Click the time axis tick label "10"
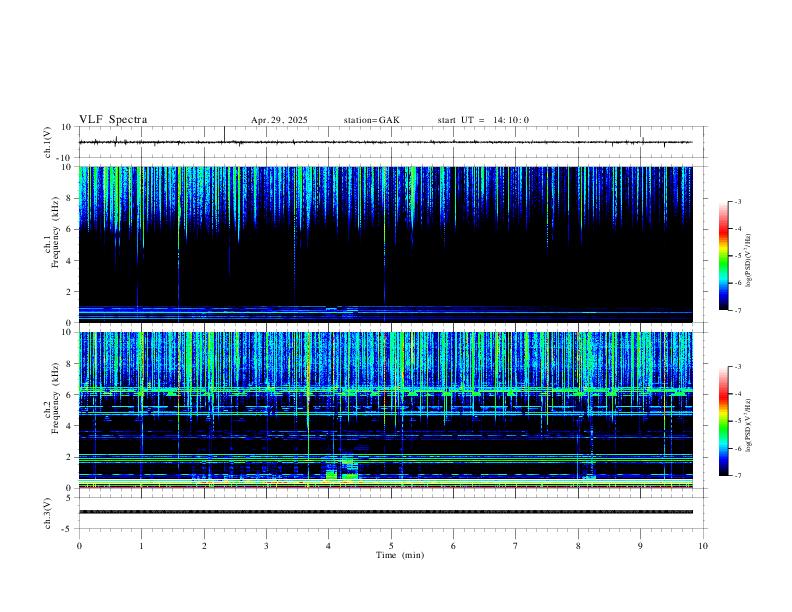Image resolution: width=792 pixels, height=612 pixels. pyautogui.click(x=703, y=546)
